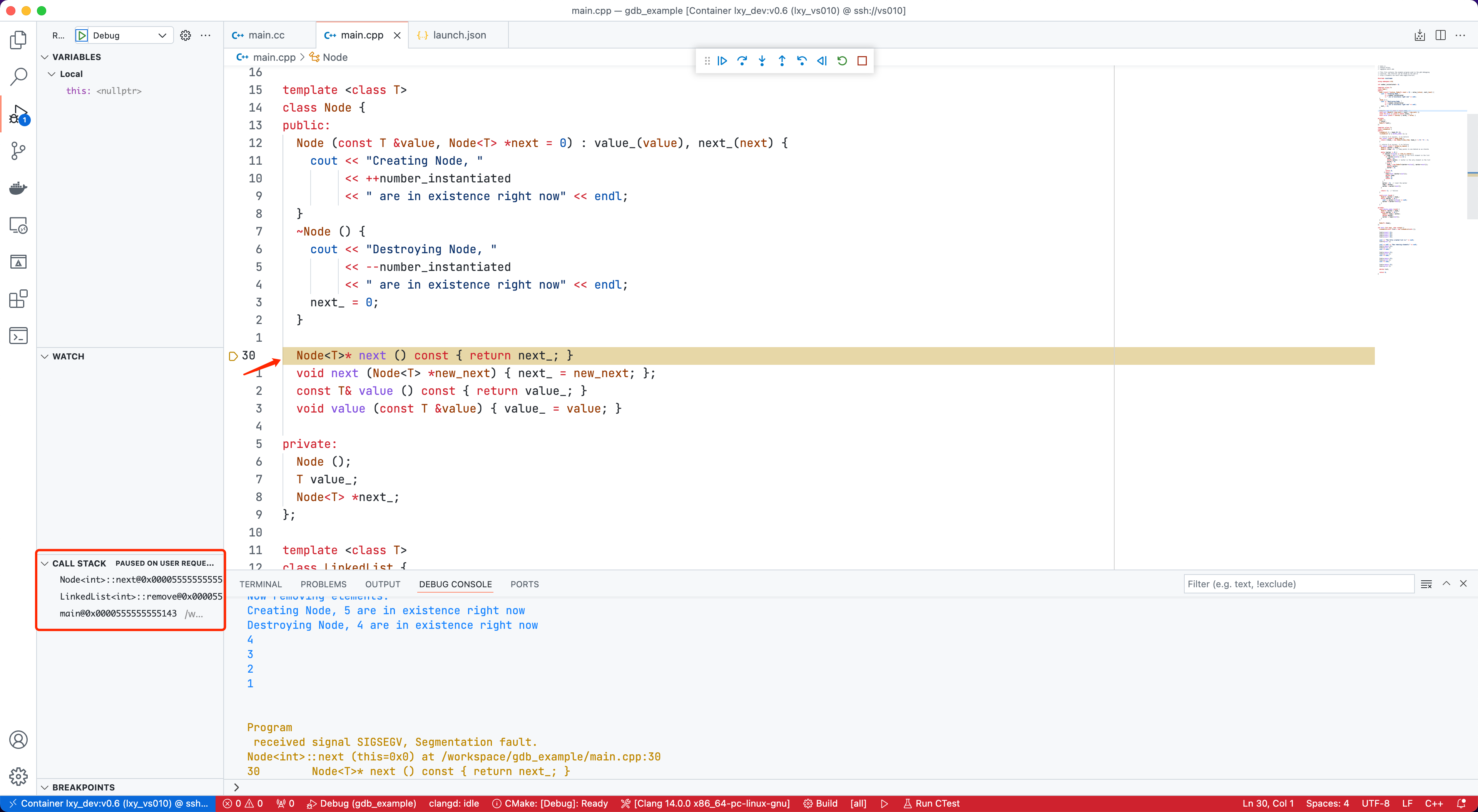Viewport: 1478px width, 812px height.
Task: Click the Step Out debug icon
Action: (x=782, y=61)
